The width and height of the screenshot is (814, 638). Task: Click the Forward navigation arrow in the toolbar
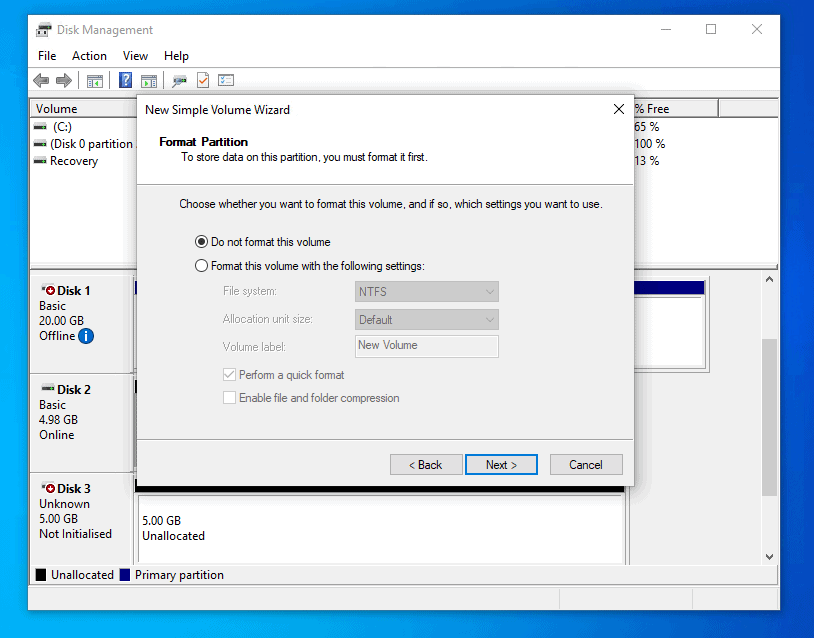pyautogui.click(x=63, y=80)
